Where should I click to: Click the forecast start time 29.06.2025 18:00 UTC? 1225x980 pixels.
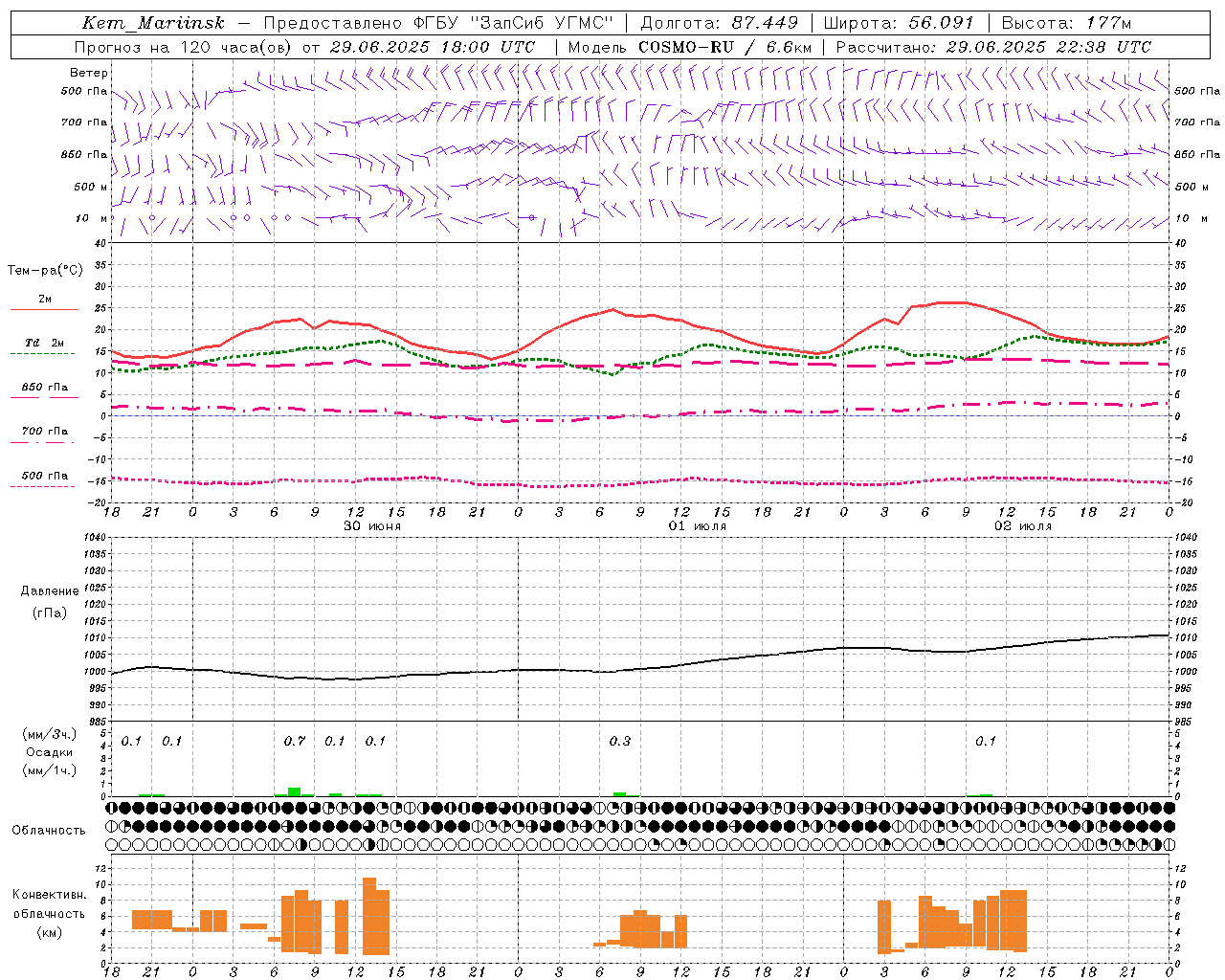click(433, 47)
